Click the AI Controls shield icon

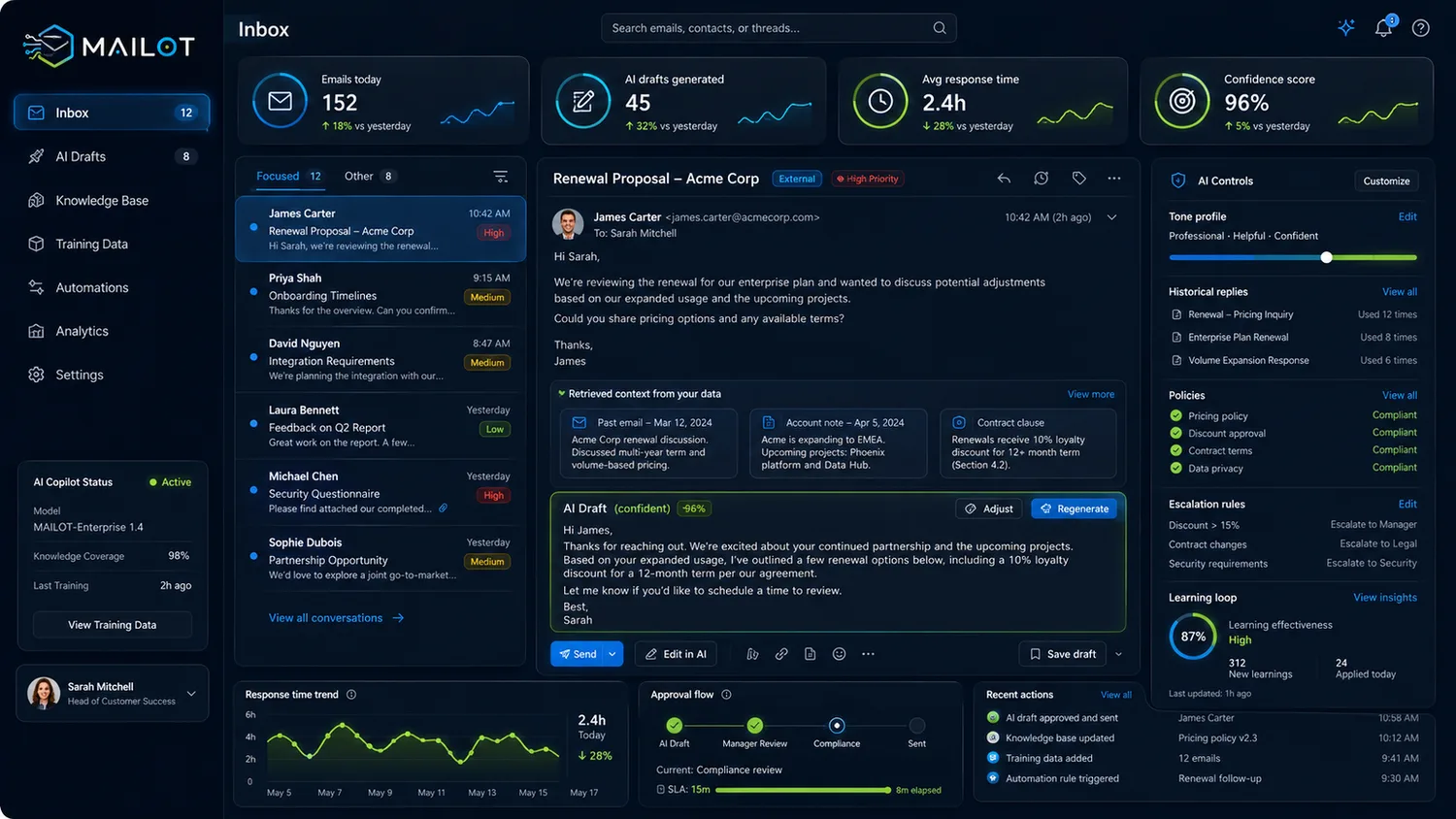(1178, 180)
